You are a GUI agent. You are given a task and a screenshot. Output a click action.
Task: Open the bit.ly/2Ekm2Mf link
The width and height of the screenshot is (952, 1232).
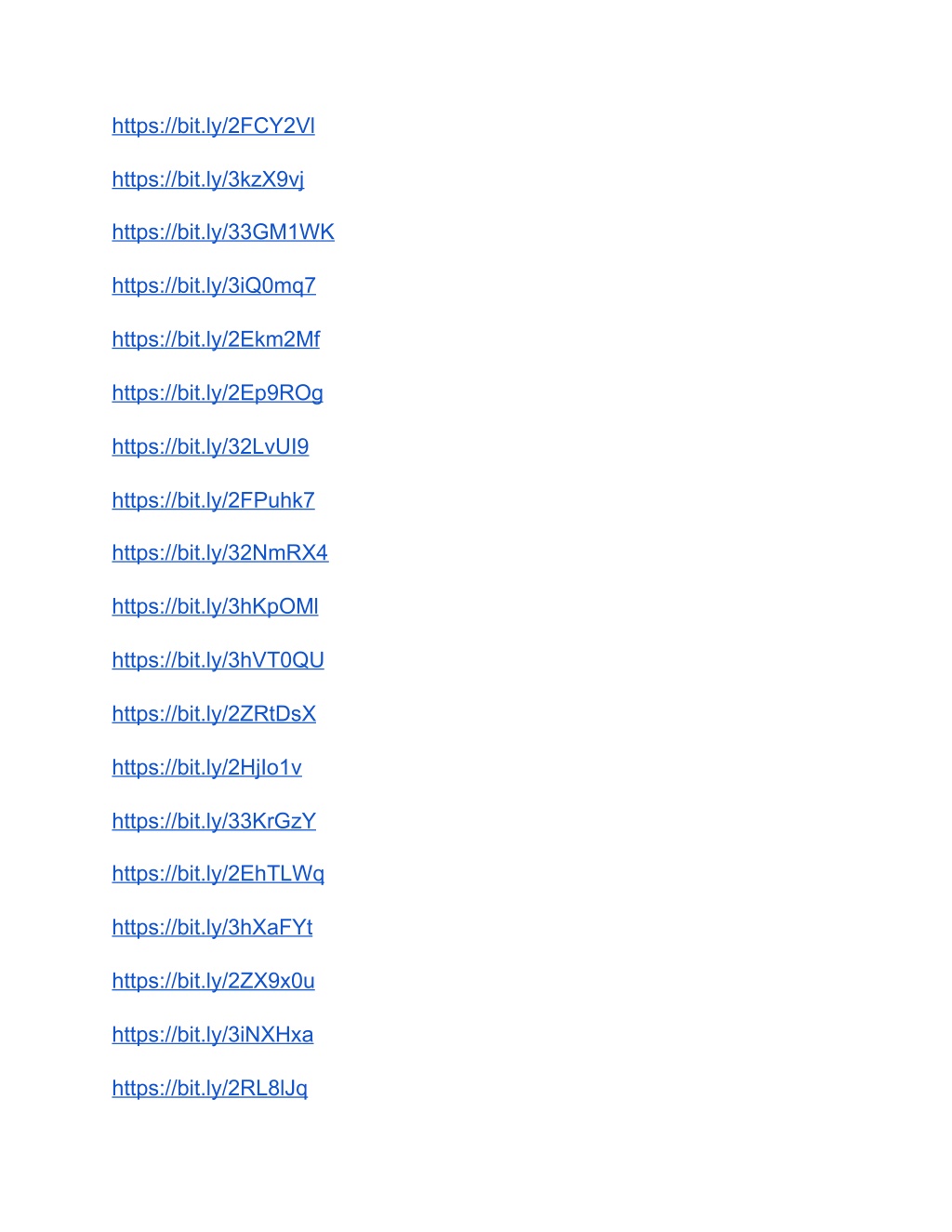pos(216,339)
